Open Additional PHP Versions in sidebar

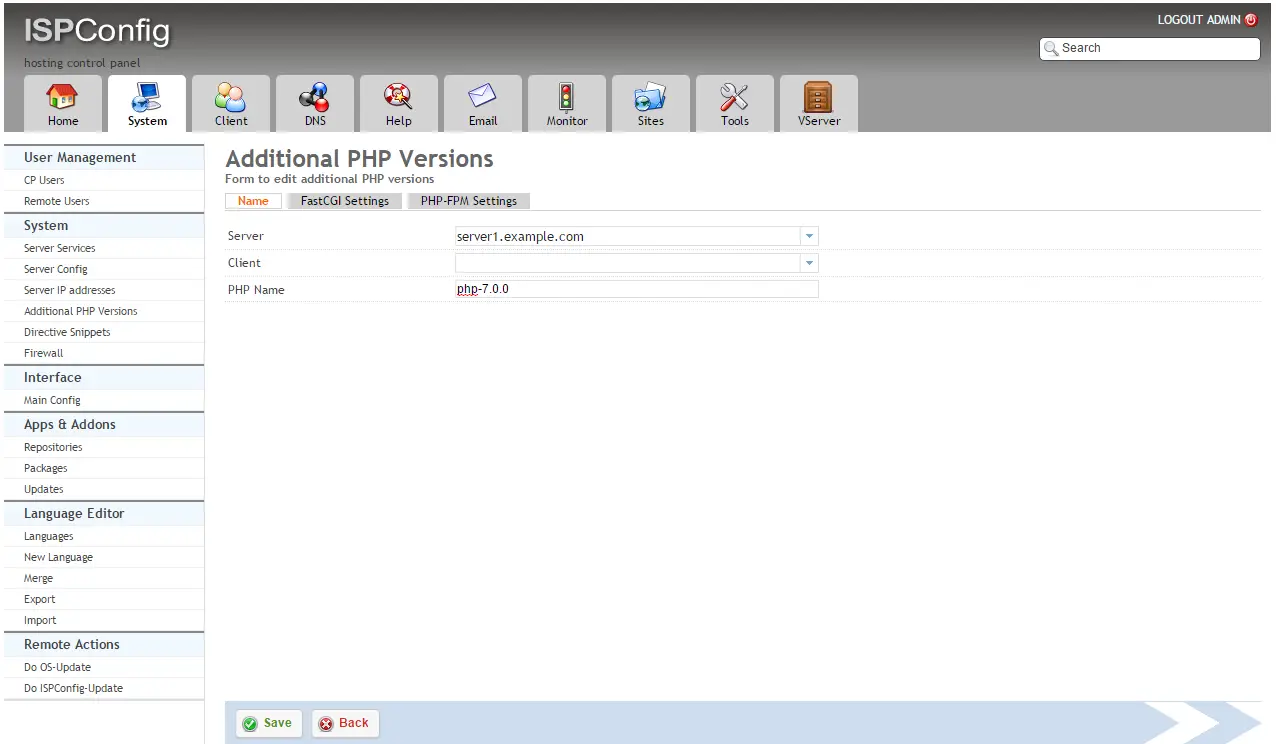(x=81, y=311)
